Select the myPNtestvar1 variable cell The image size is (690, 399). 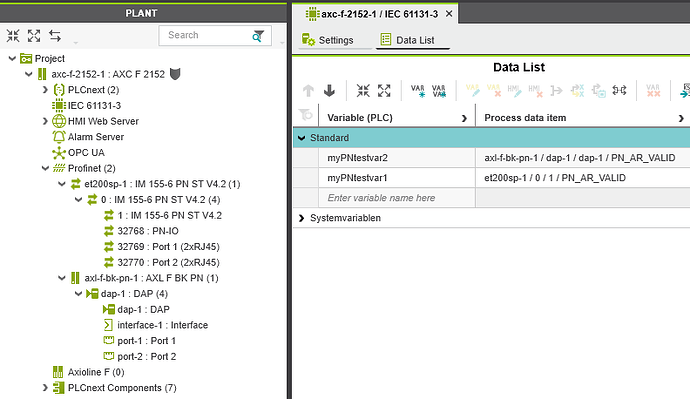[397, 178]
